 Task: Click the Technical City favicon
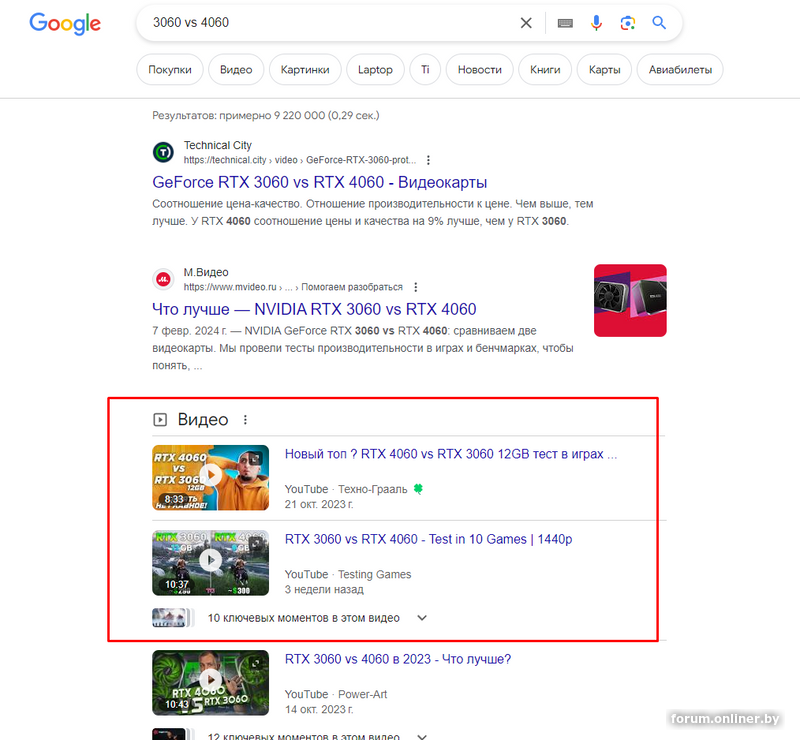(x=163, y=152)
